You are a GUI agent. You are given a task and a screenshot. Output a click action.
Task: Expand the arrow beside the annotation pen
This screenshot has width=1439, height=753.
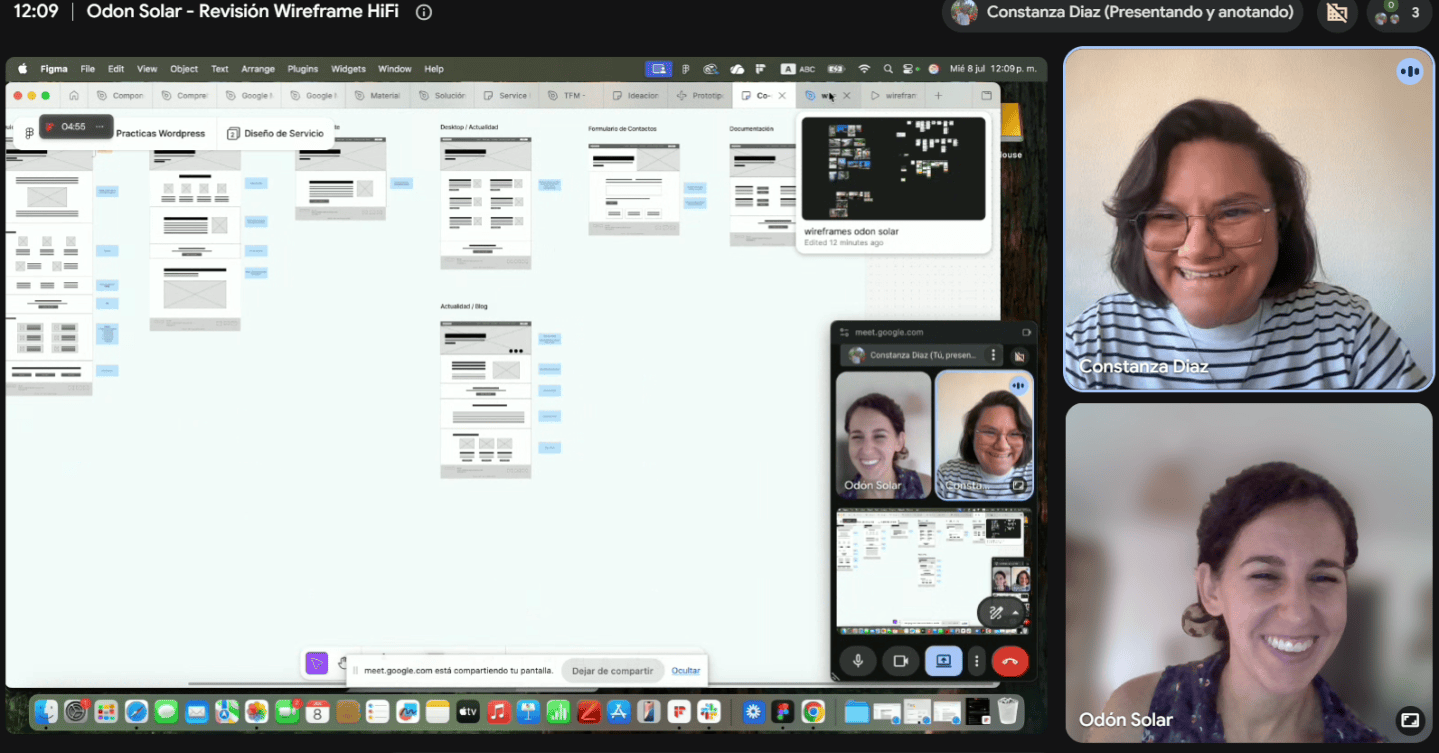[x=1016, y=613]
